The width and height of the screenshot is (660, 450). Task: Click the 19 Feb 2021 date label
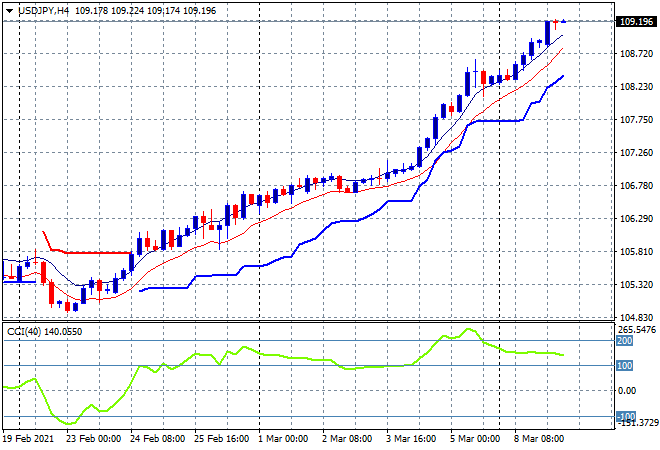(29, 439)
